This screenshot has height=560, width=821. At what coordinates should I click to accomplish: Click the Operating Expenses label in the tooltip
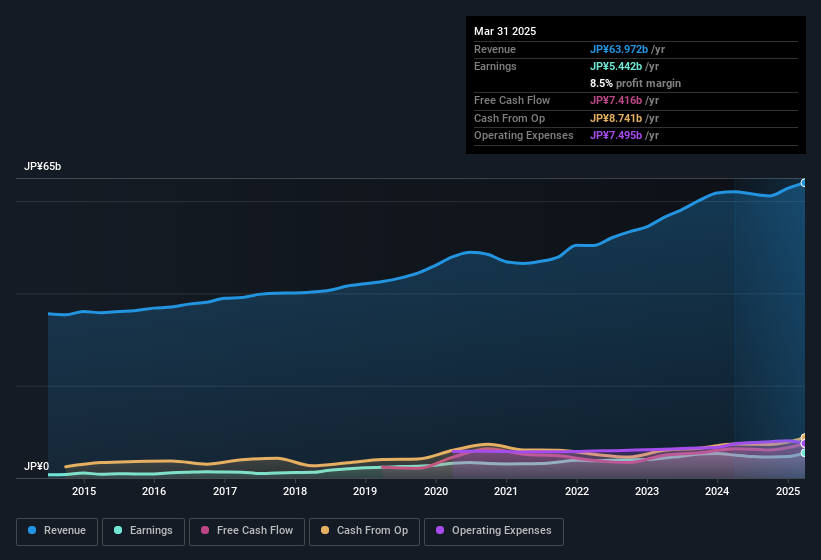click(x=524, y=135)
